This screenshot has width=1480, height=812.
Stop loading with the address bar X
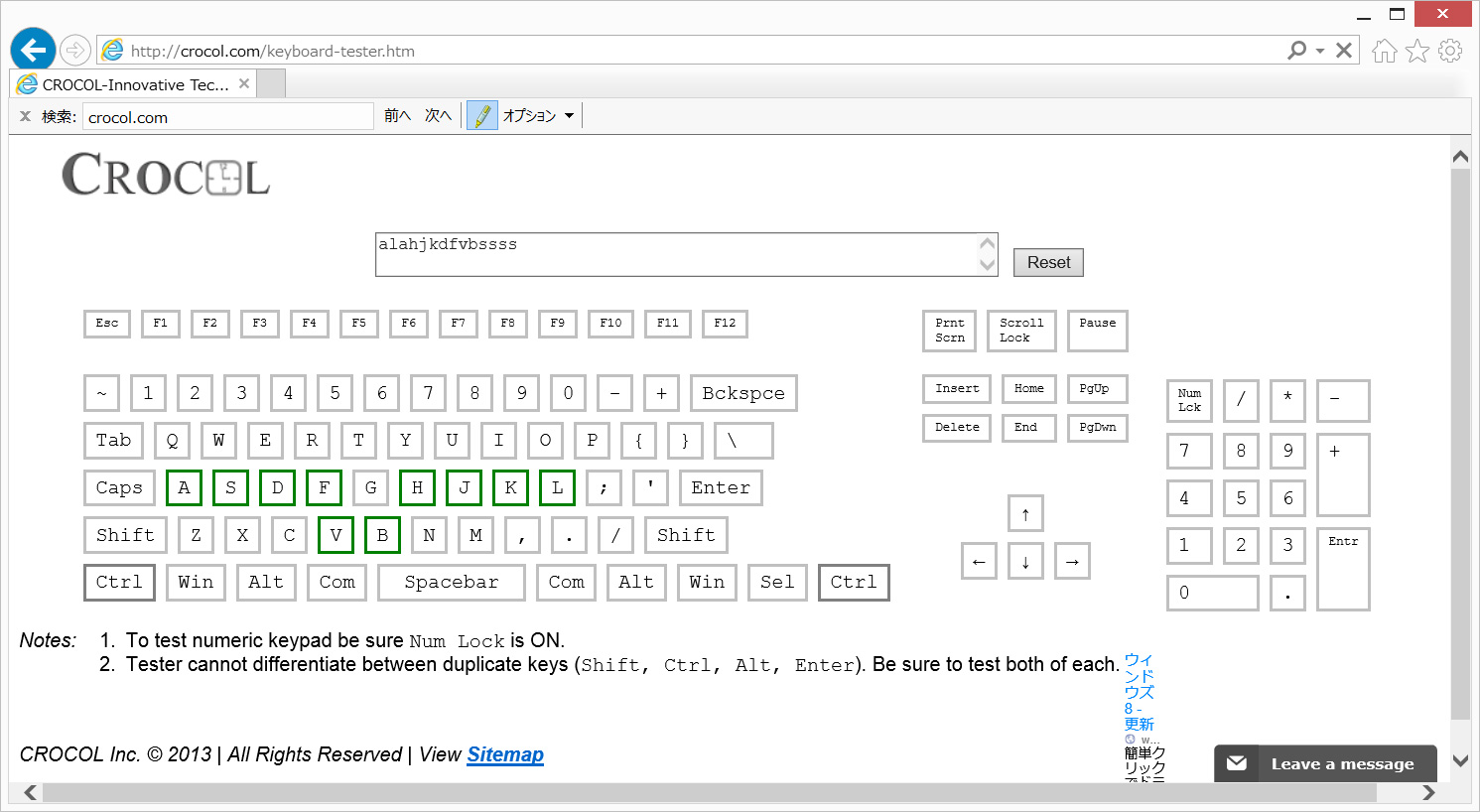click(x=1344, y=50)
